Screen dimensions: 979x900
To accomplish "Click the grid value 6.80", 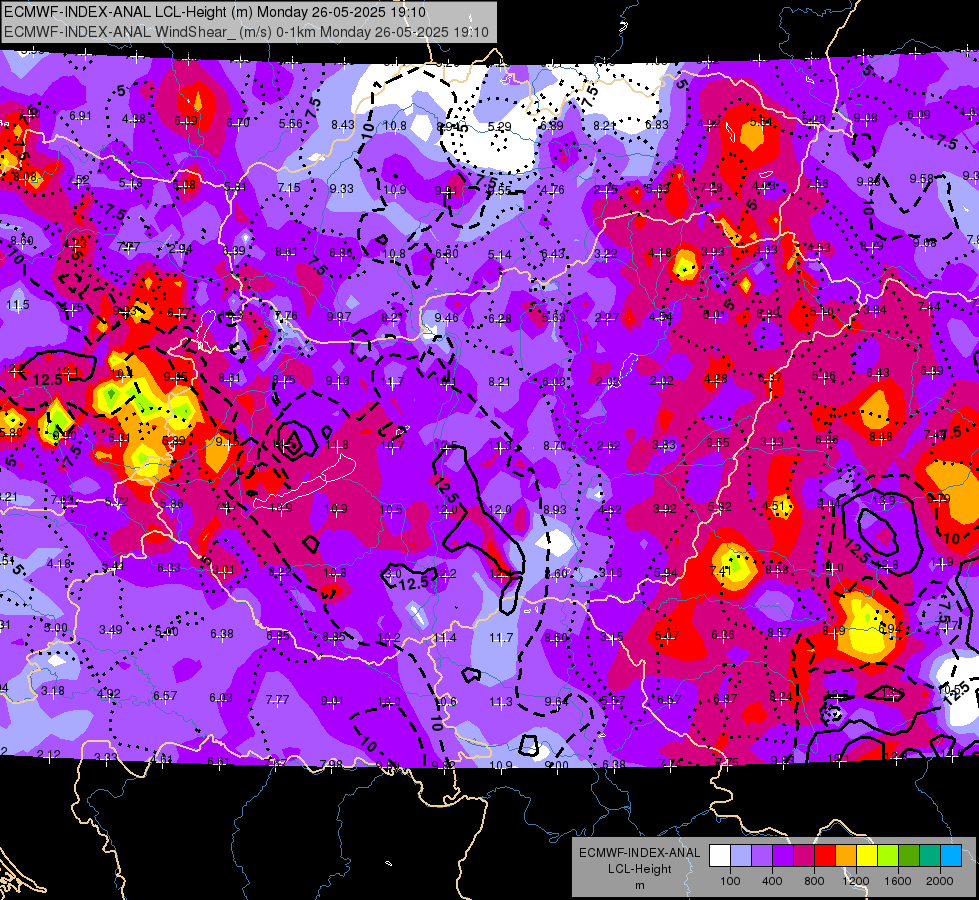I will (x=446, y=254).
